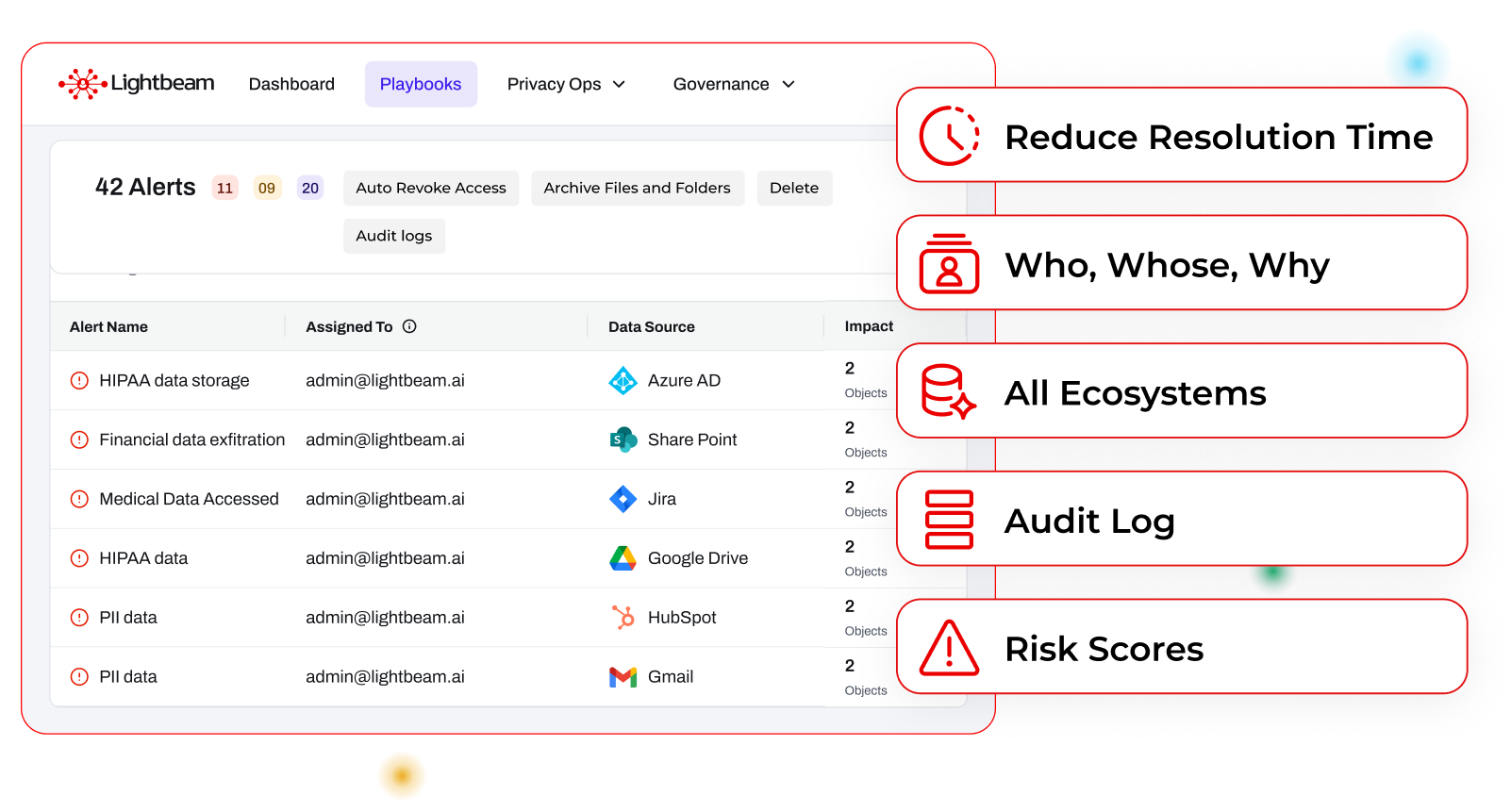Click HIPAA data storage alert icon
Image resolution: width=1511 pixels, height=812 pixels.
(79, 380)
